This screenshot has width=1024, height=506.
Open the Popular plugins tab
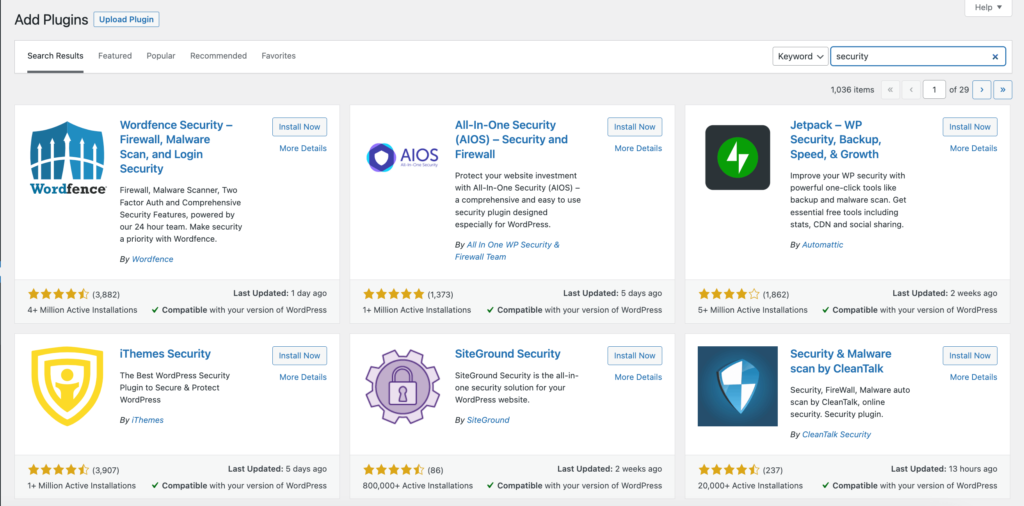pyautogui.click(x=161, y=56)
